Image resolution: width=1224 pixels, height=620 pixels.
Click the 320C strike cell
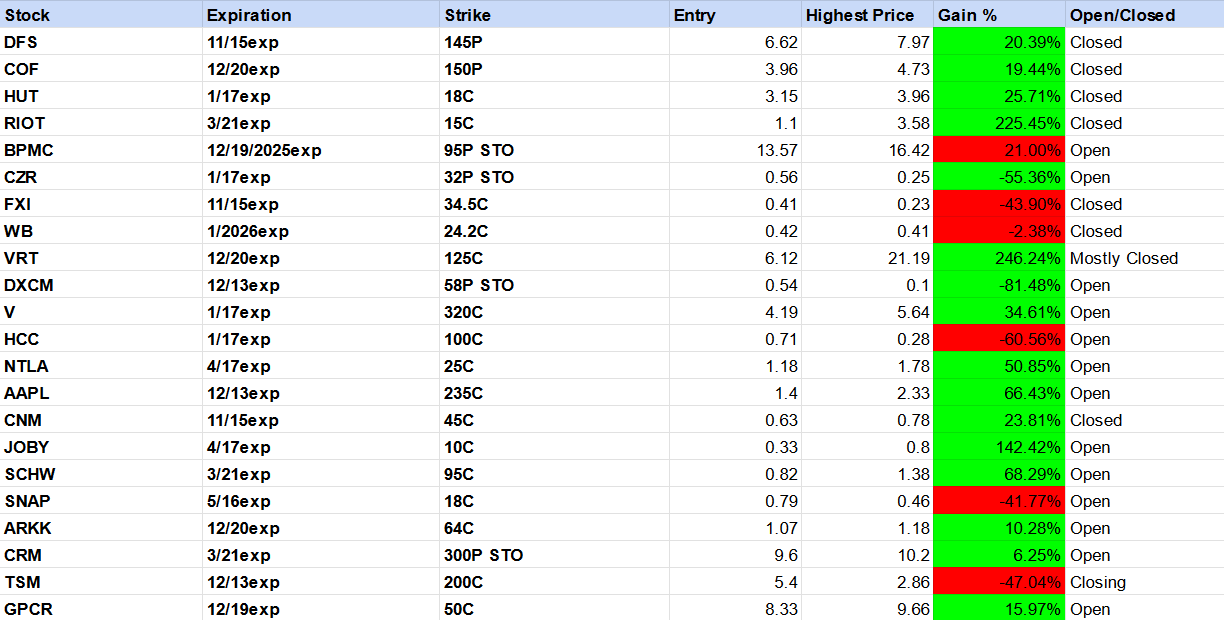coord(555,312)
